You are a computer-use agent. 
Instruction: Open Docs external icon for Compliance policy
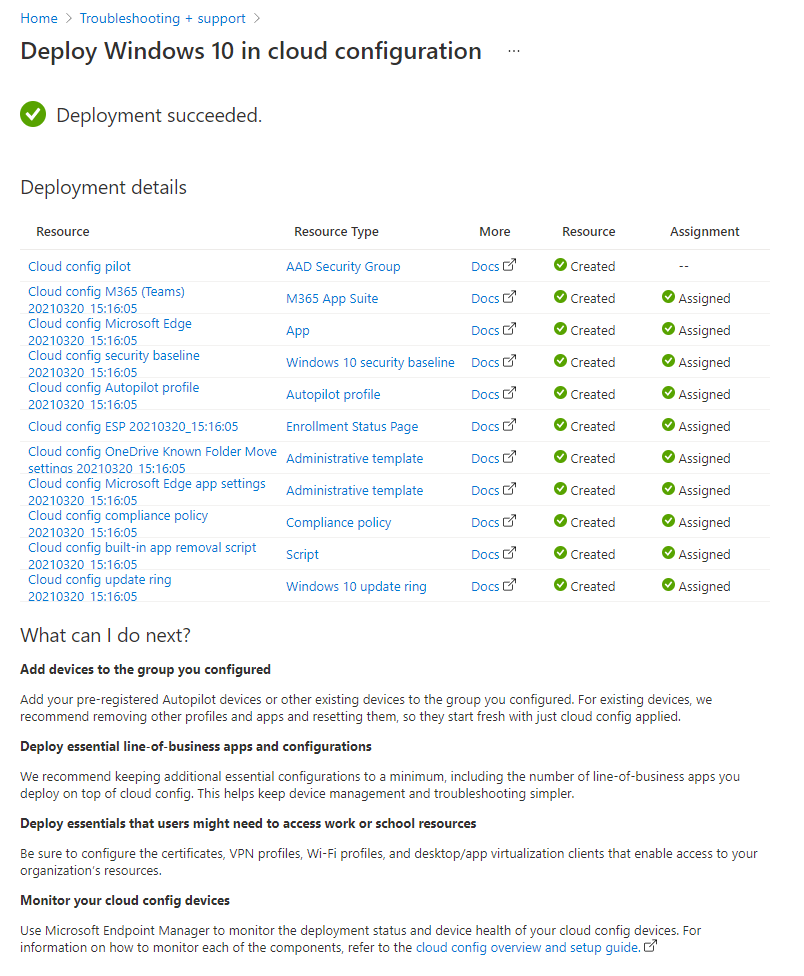pos(510,520)
